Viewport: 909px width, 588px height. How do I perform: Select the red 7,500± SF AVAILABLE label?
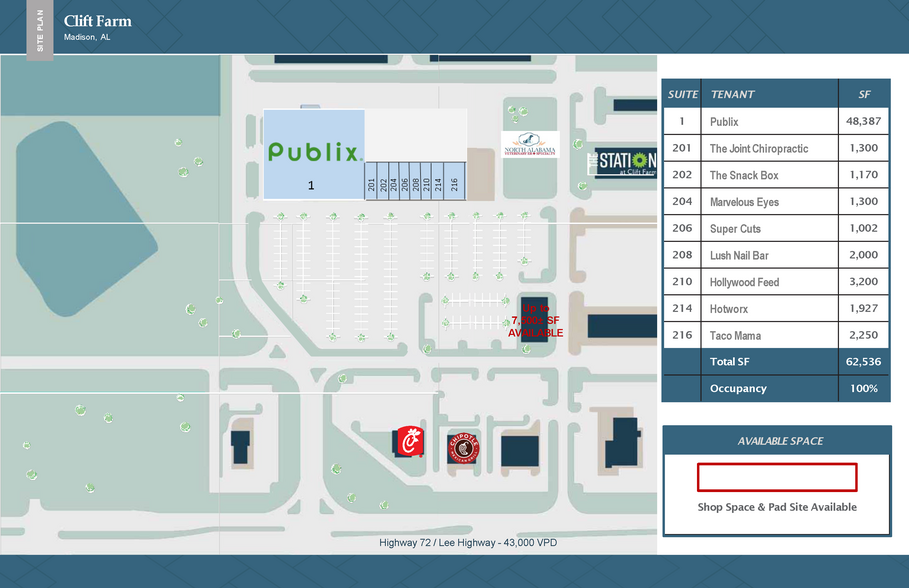(x=536, y=321)
